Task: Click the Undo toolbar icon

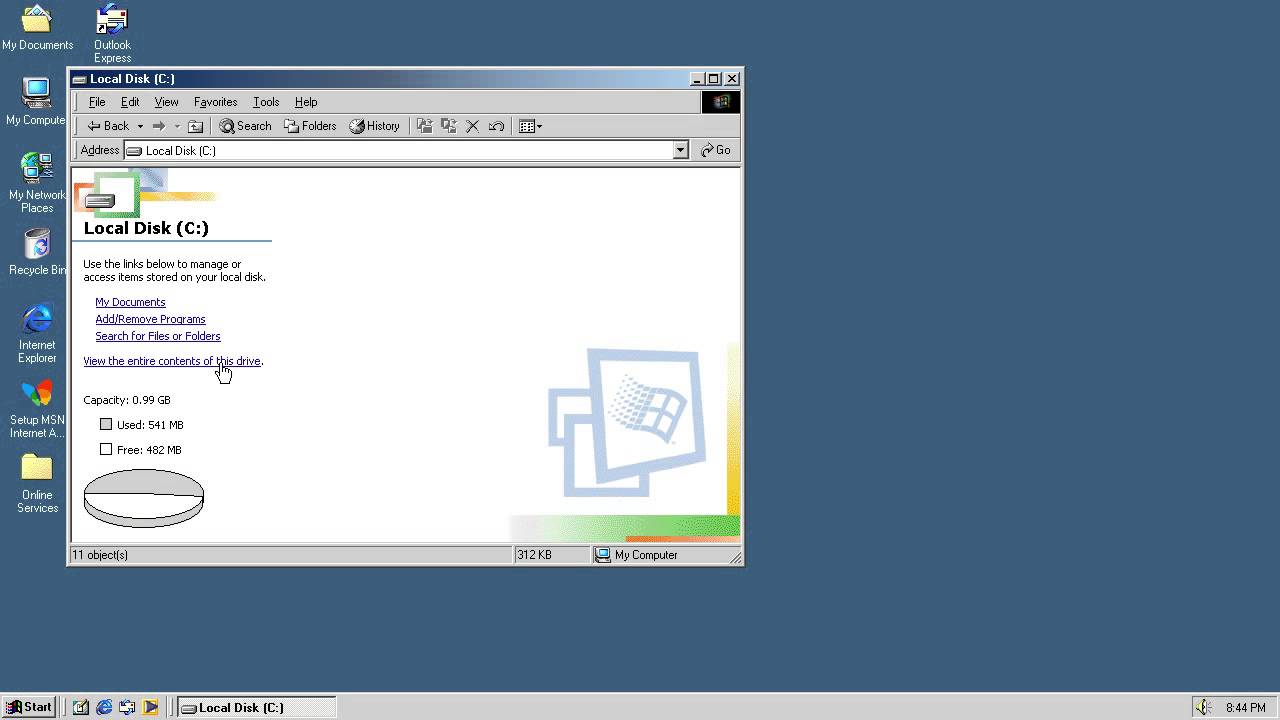Action: (x=496, y=126)
